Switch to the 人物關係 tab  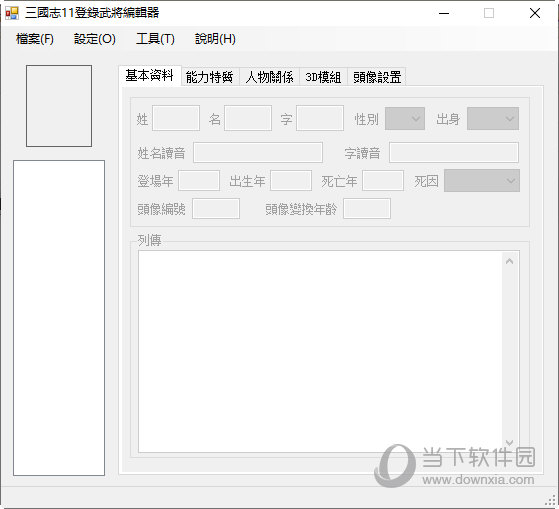point(270,77)
